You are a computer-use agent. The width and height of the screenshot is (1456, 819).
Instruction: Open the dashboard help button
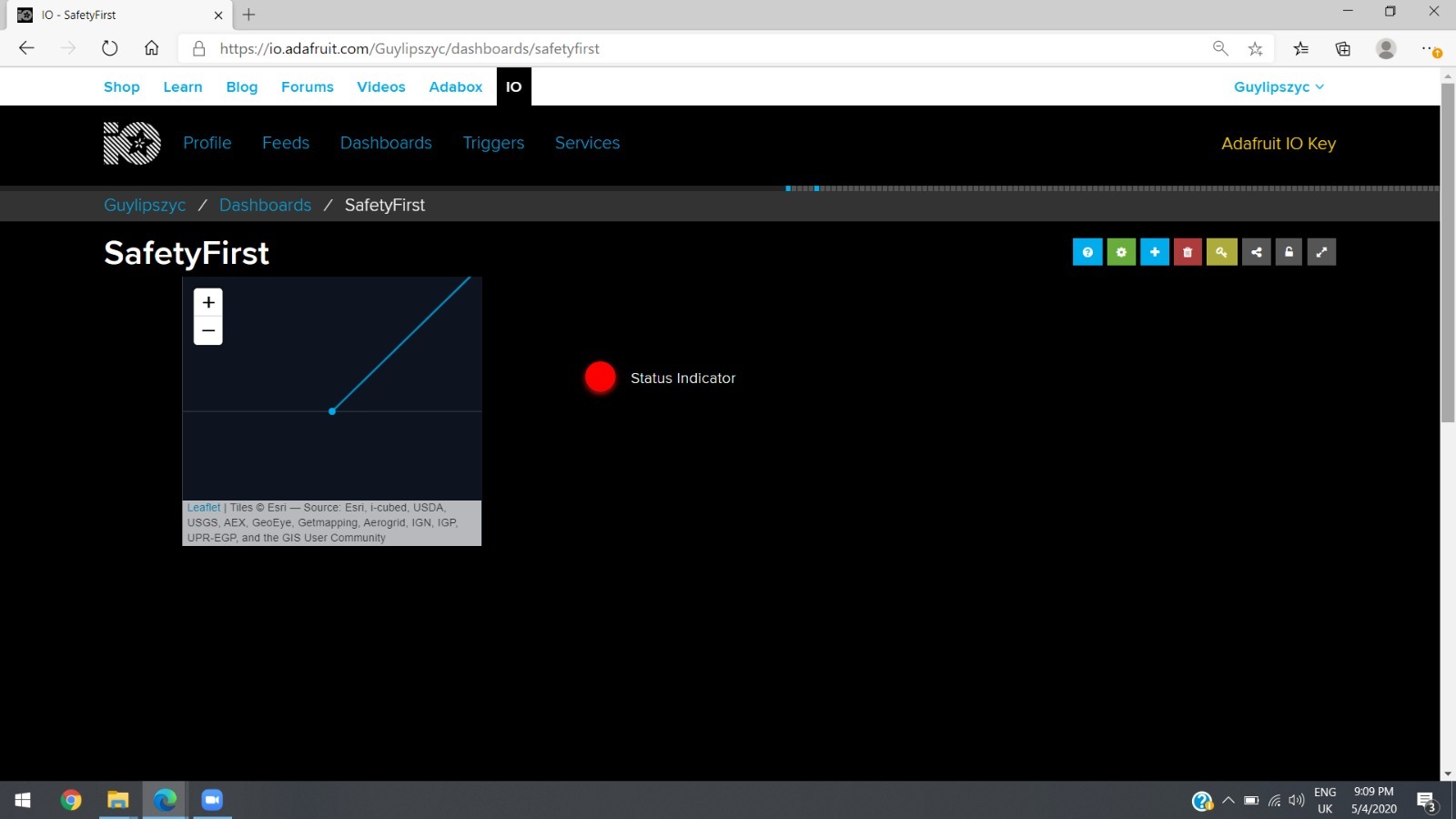(1087, 252)
